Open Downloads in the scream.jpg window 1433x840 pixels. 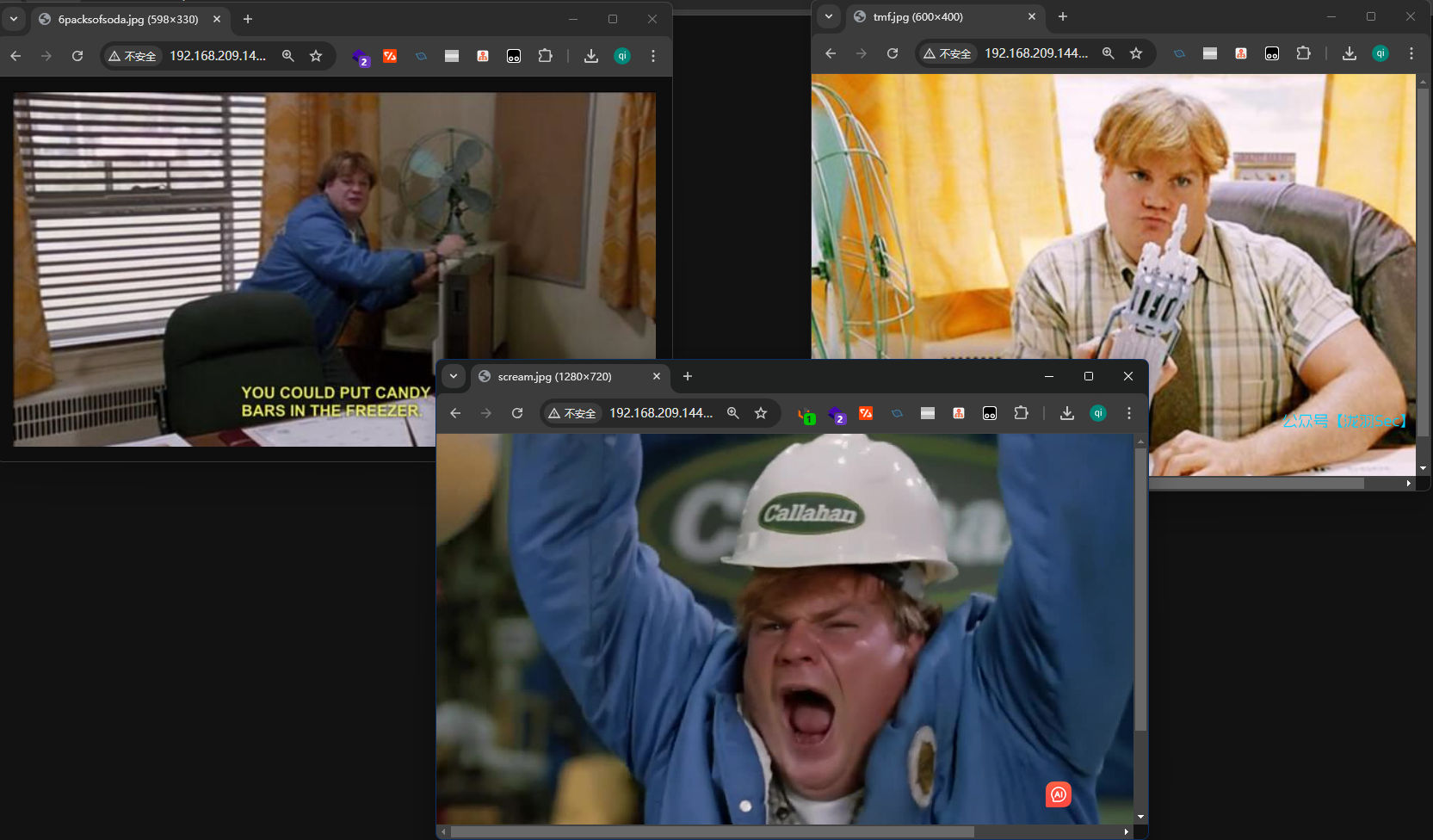[1066, 413]
